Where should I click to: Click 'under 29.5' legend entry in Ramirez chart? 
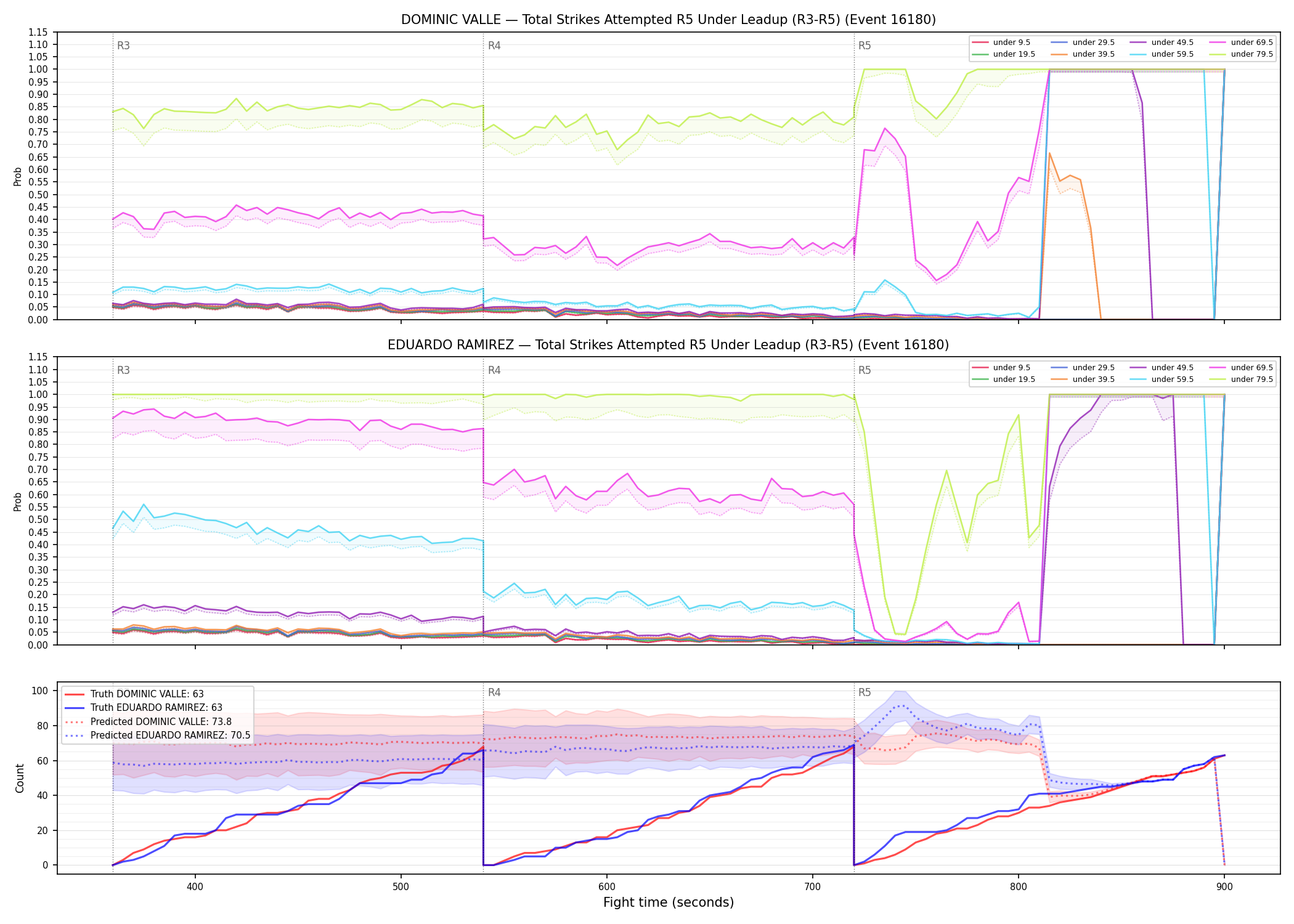coord(1082,368)
